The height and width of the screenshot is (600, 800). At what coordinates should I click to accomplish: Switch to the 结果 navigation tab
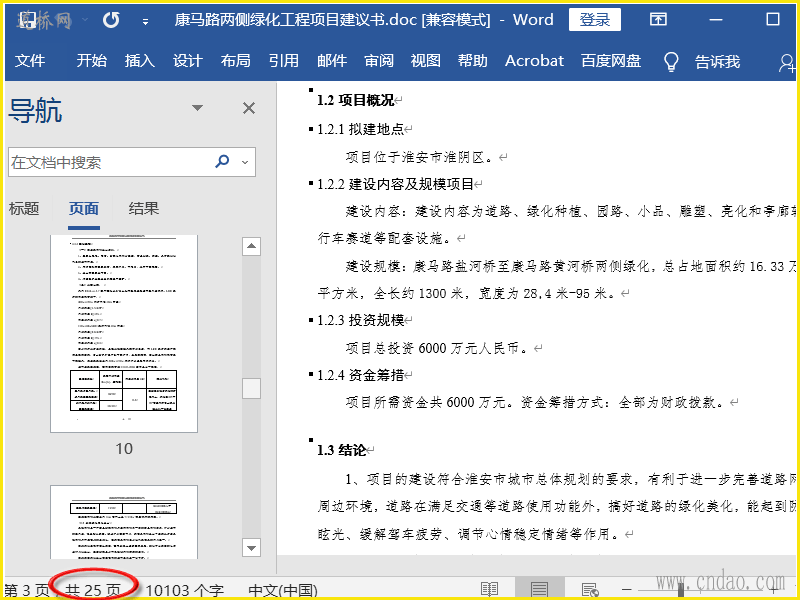tap(144, 208)
